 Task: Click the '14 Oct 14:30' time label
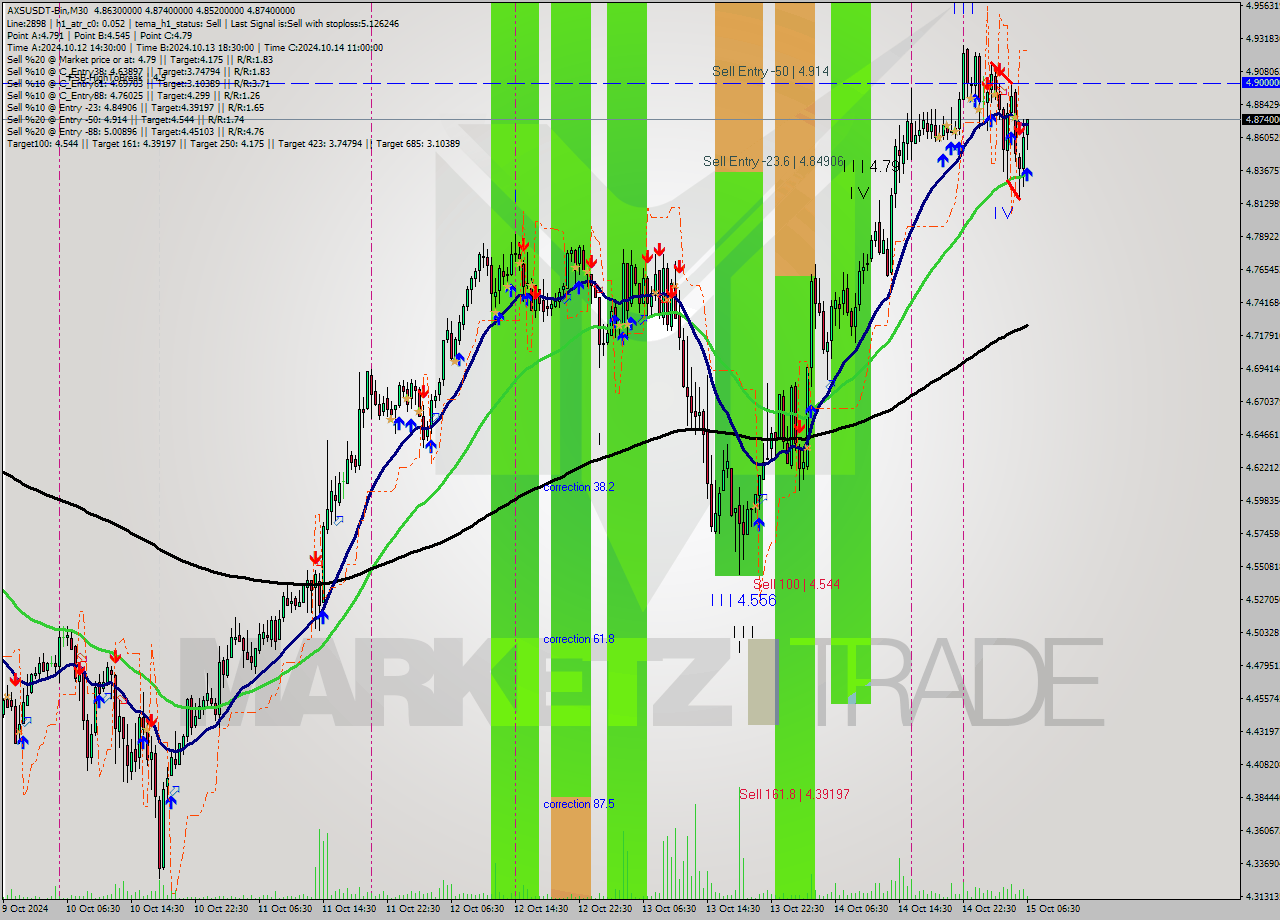tap(924, 909)
